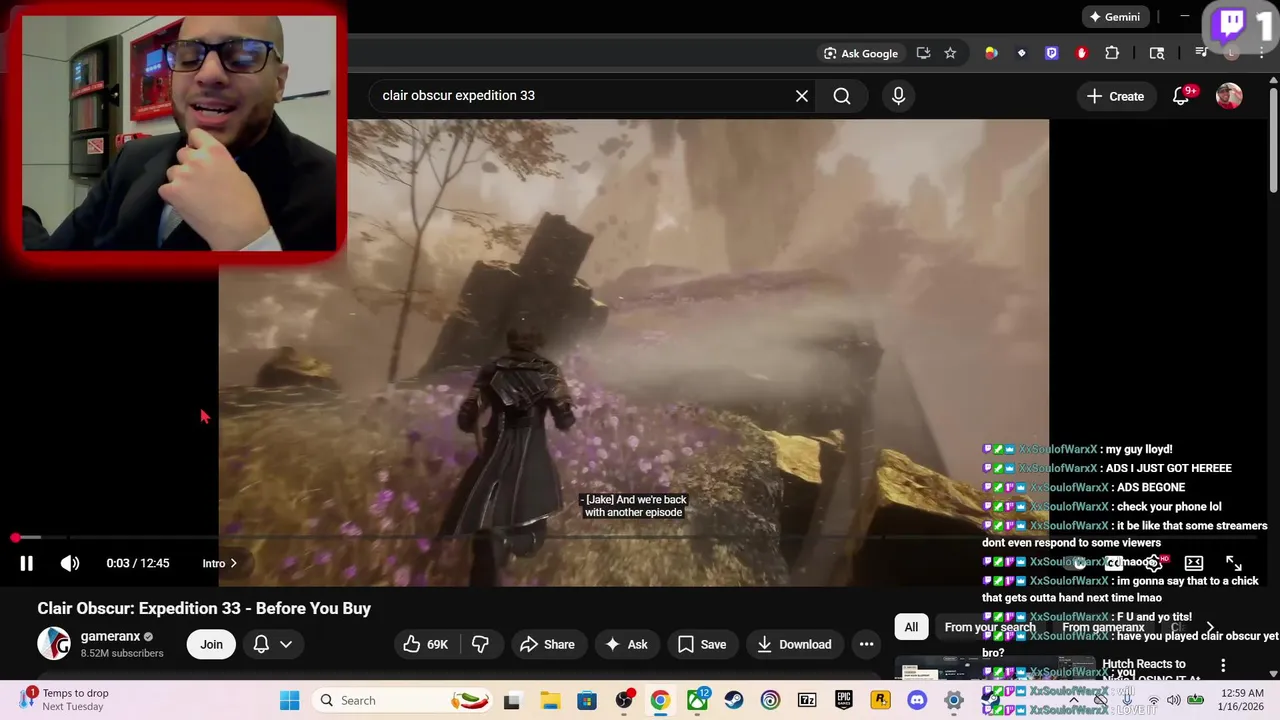Open more actions ellipsis below the video
The height and width of the screenshot is (720, 1280).
point(866,644)
